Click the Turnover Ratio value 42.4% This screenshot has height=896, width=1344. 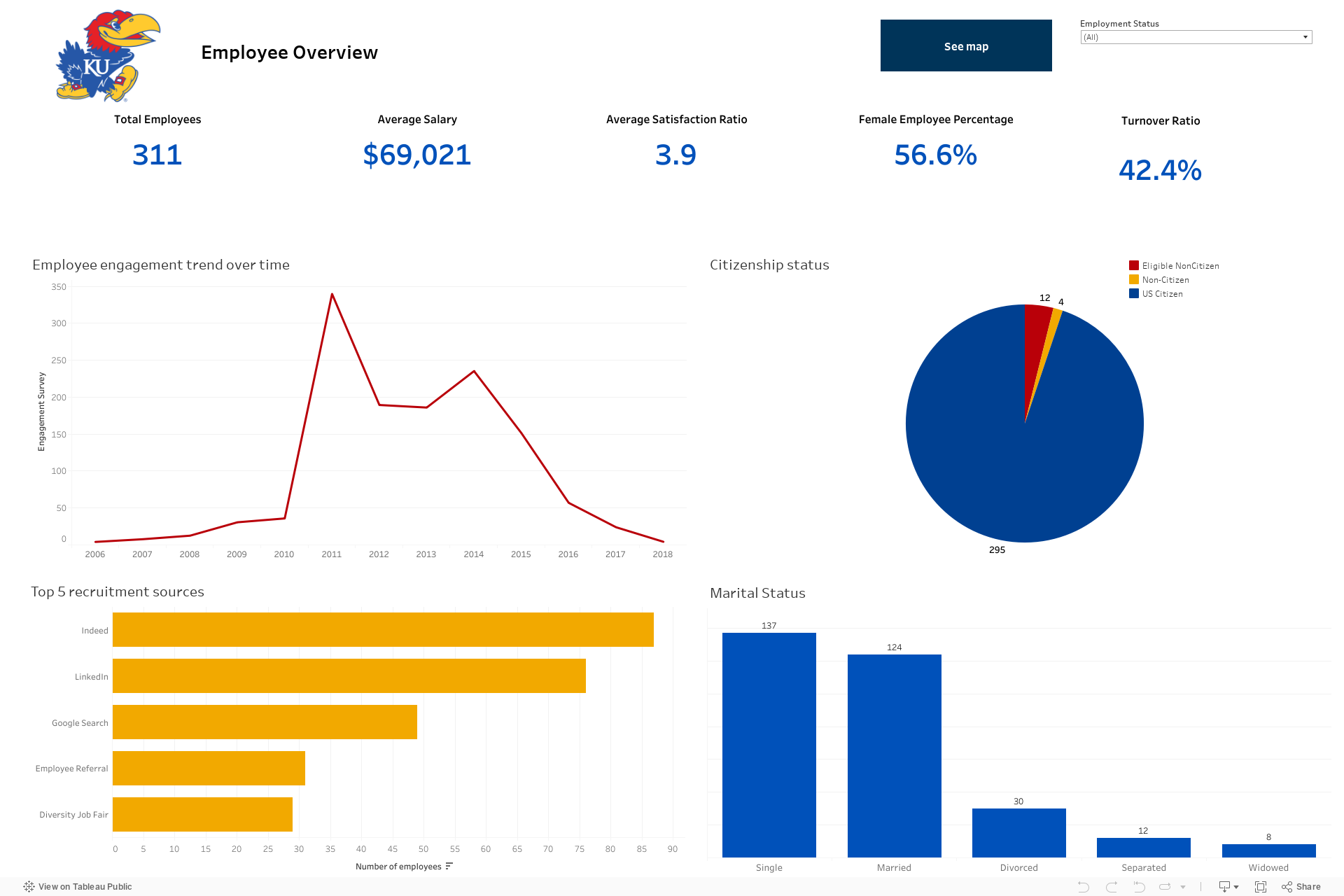(x=1161, y=170)
